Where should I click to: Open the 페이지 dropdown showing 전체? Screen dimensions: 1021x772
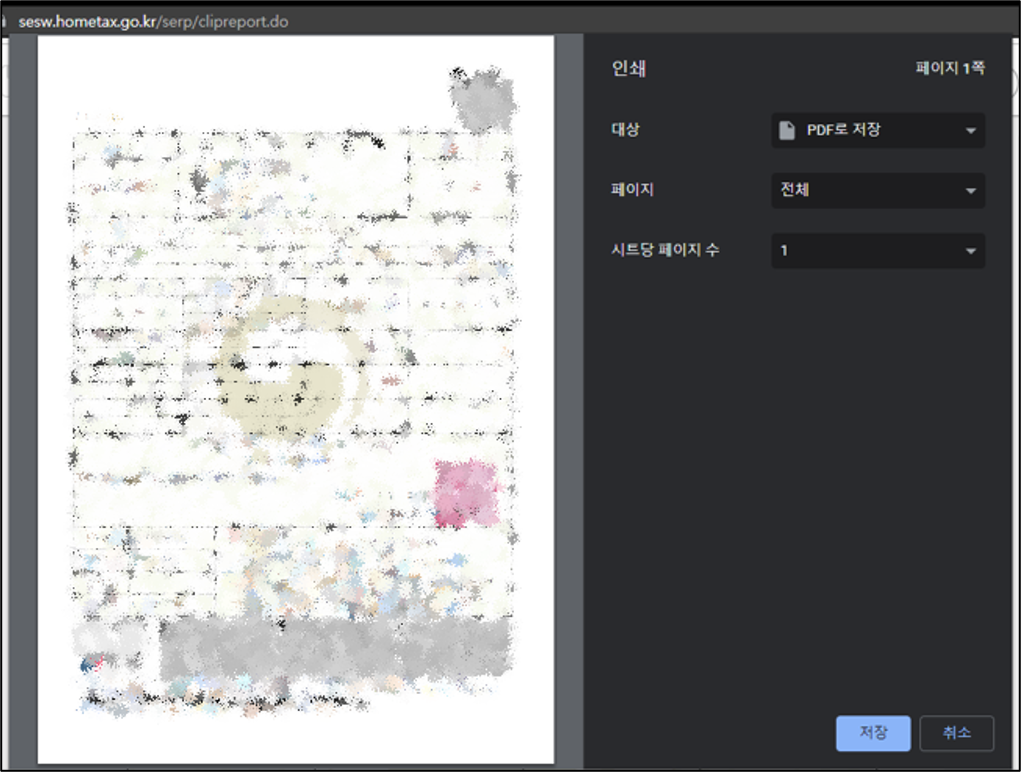point(878,190)
